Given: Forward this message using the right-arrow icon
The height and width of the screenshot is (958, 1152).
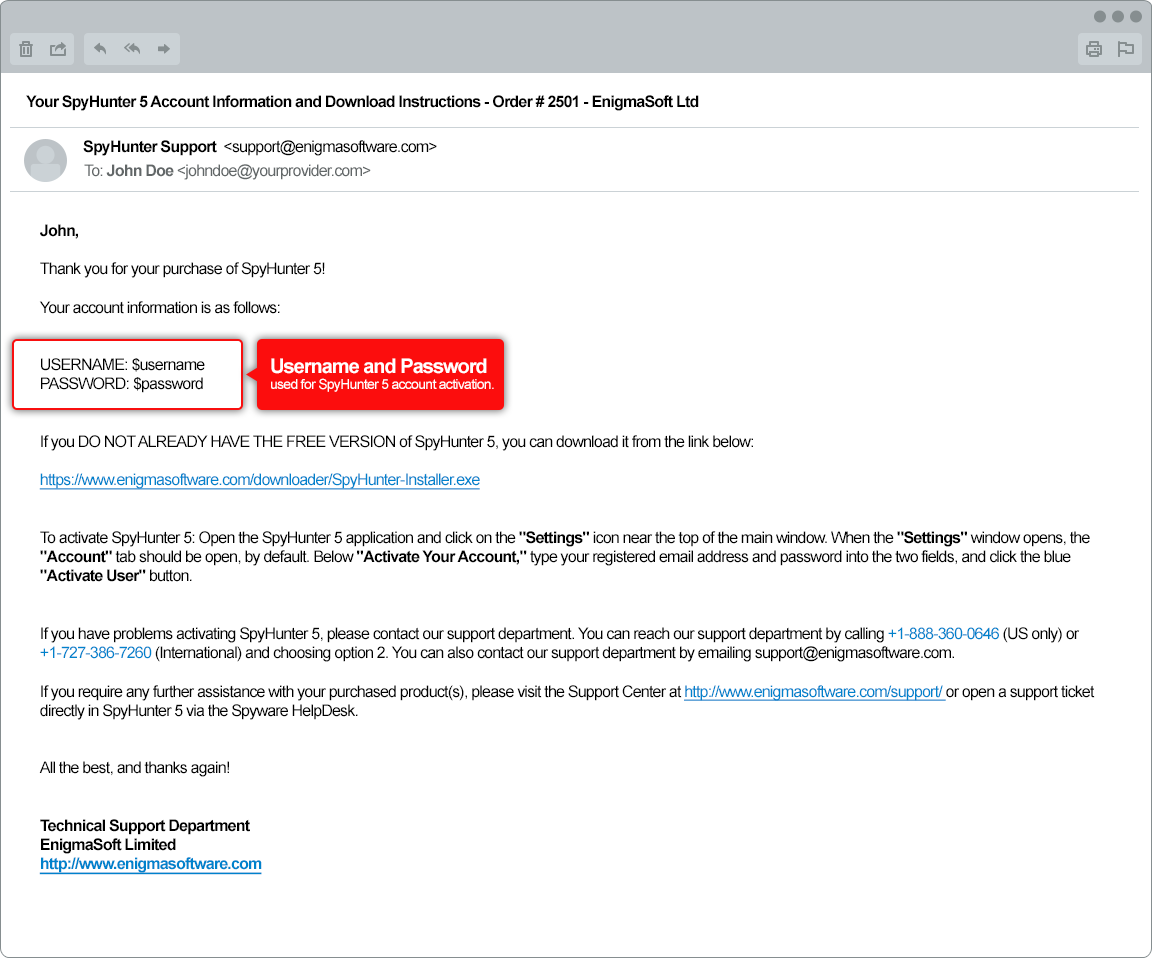Looking at the screenshot, I should click(x=164, y=49).
